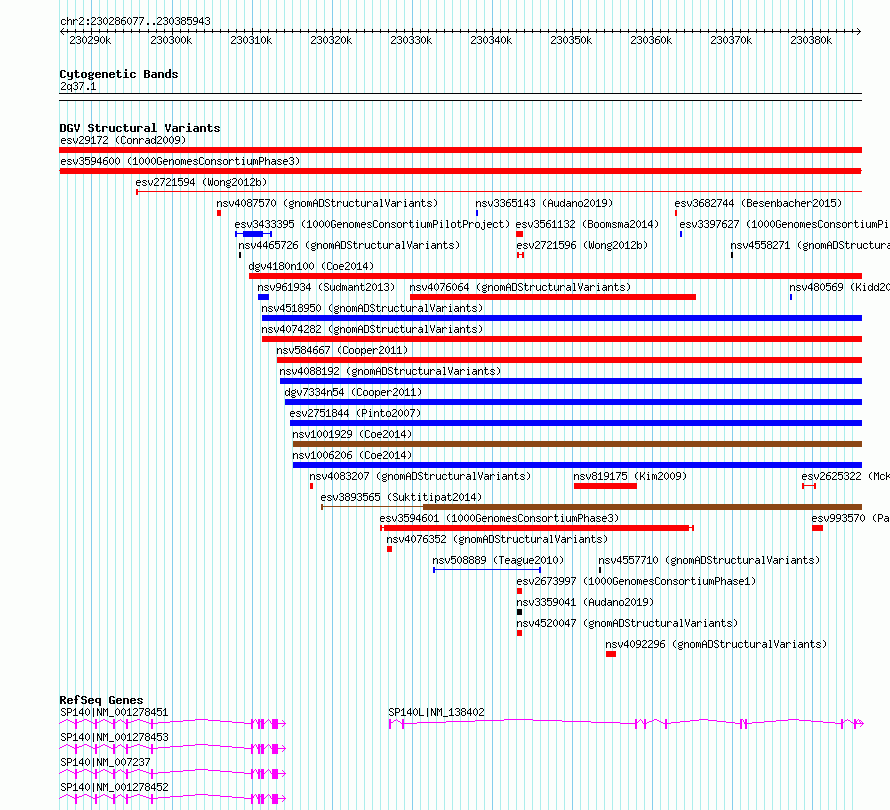Click dgv4180n100 (Coe2014) label
Screen dimensions: 890x810
click(311, 266)
